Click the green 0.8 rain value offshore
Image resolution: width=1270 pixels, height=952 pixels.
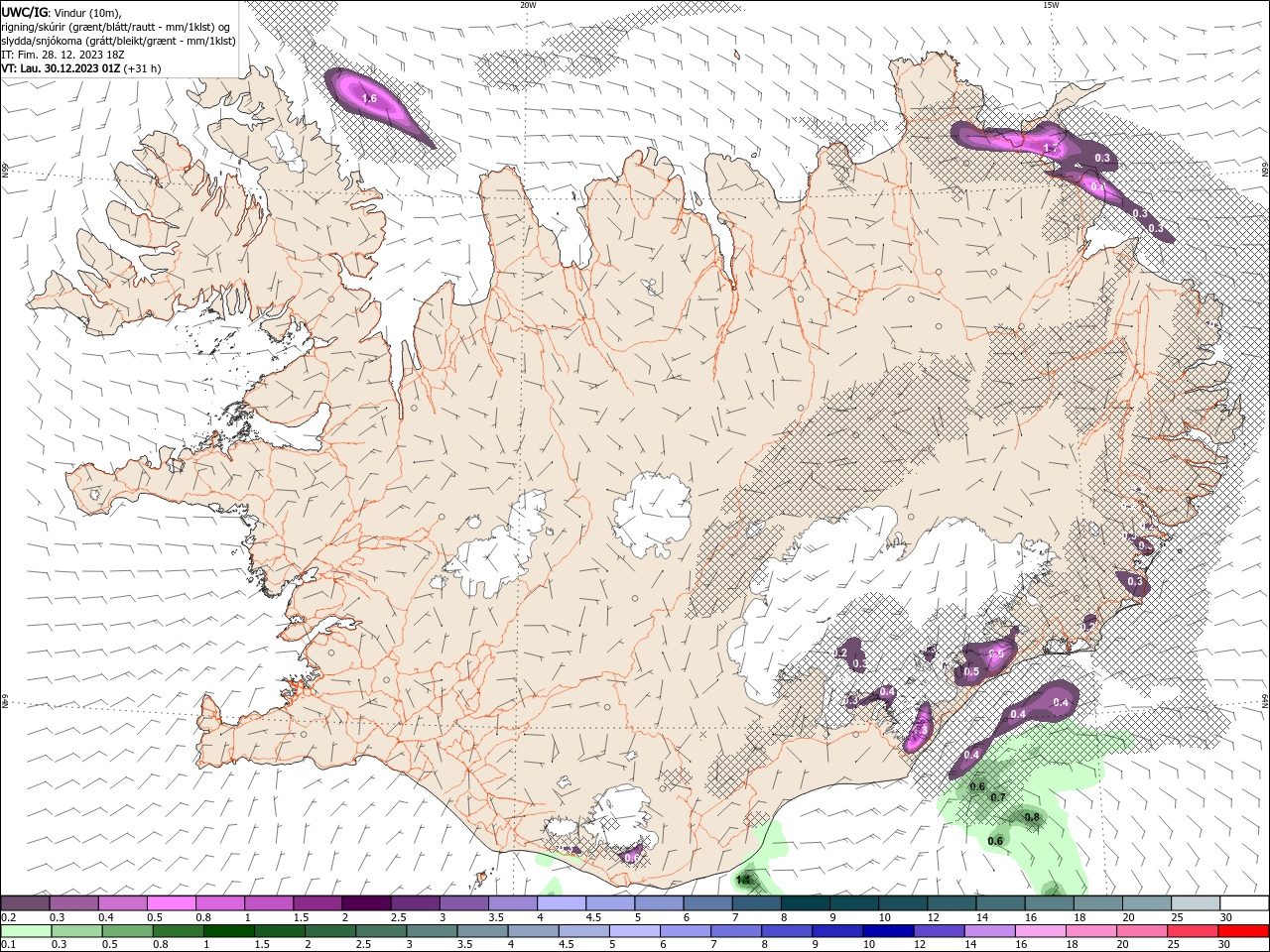[x=1032, y=817]
